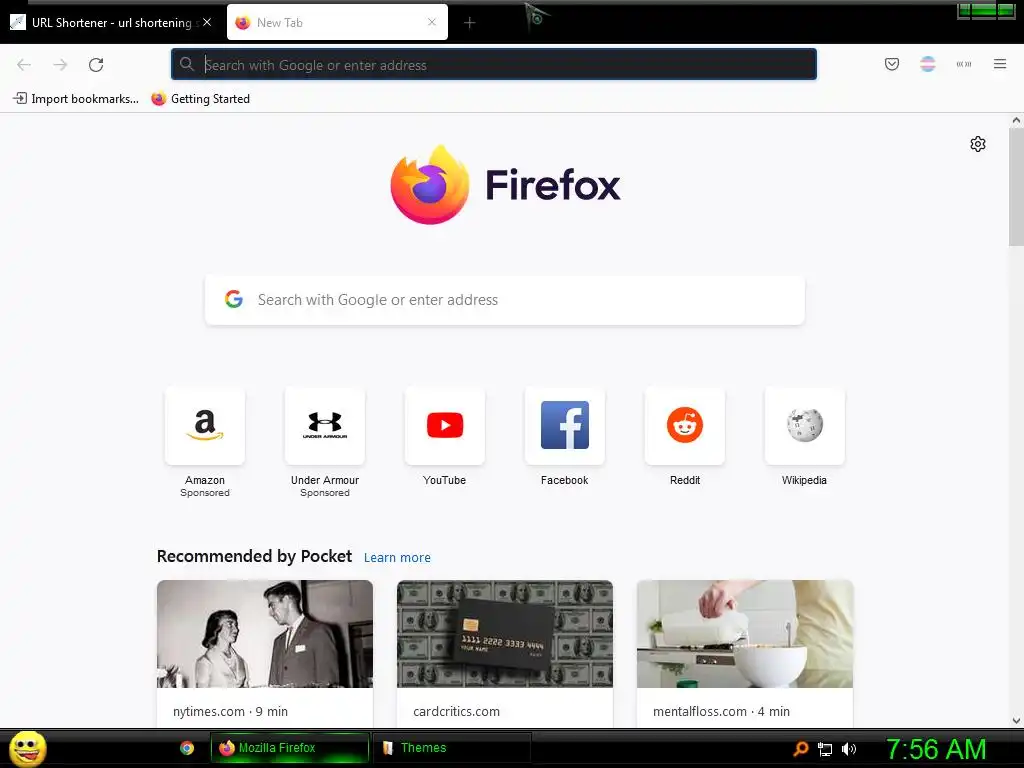The height and width of the screenshot is (768, 1024).
Task: Click the Recommended by Pocket heading
Action: coord(255,556)
